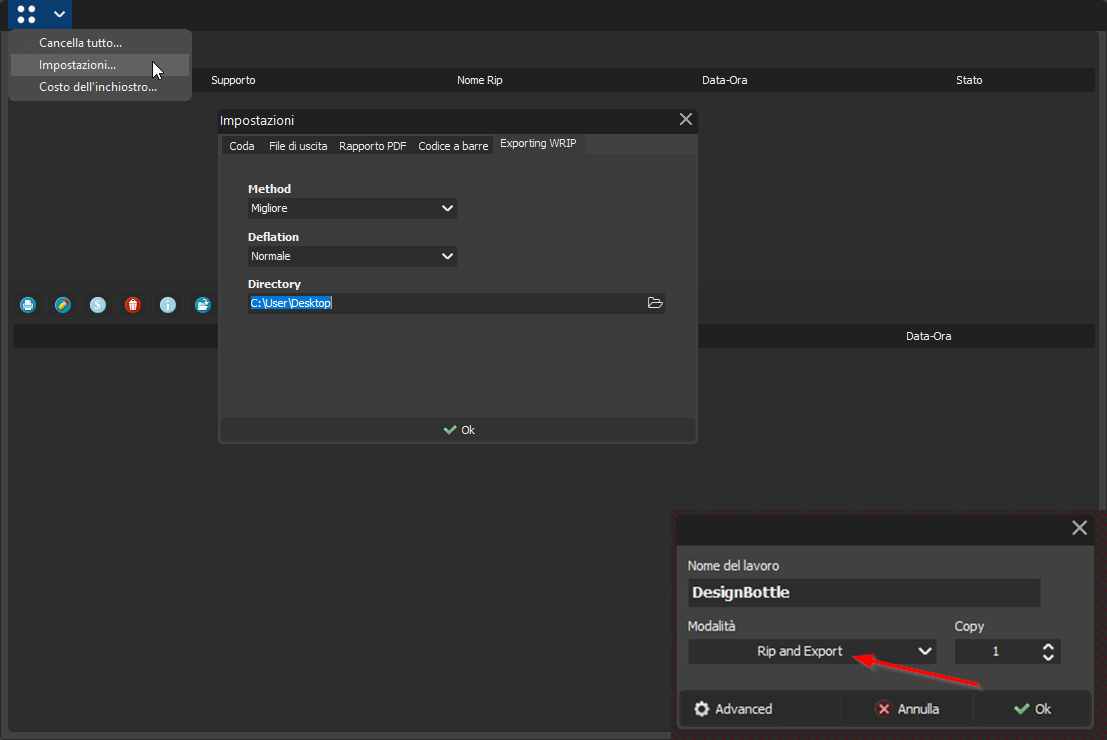Open the Method dropdown showing Migliore
This screenshot has height=740, width=1107.
(x=352, y=208)
